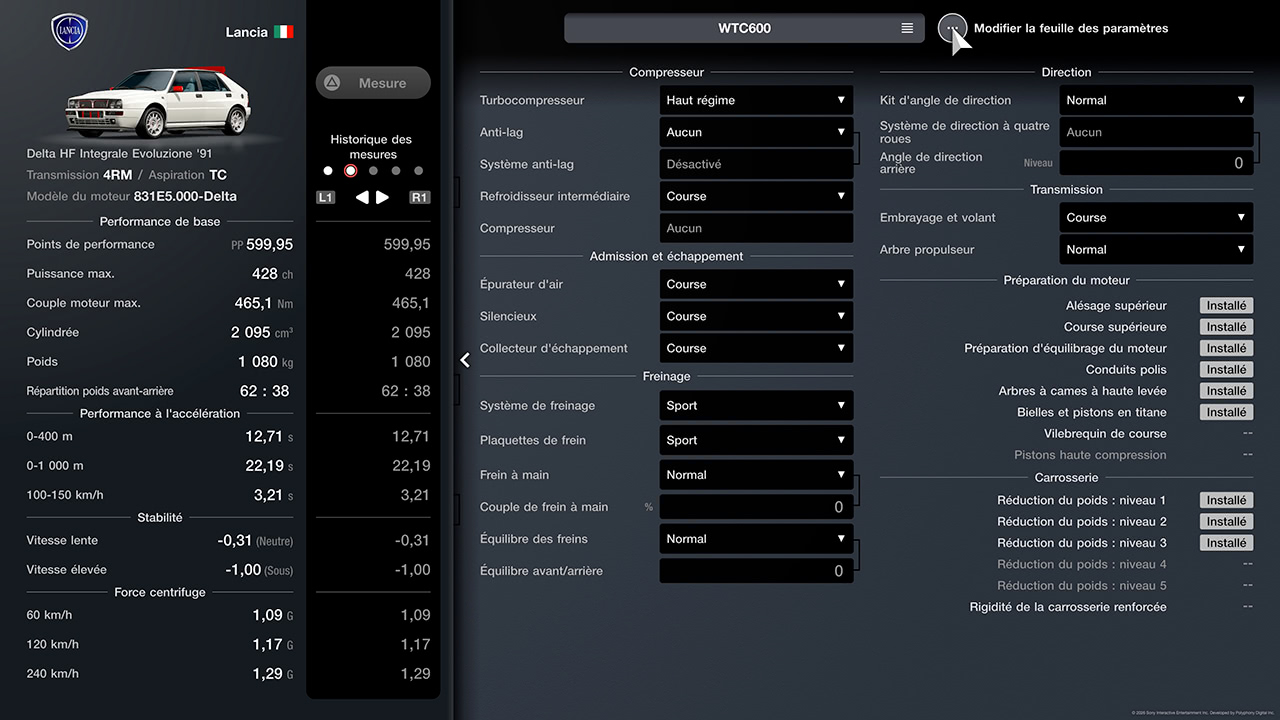
Task: Toggle Alésage supérieur Installé button
Action: tap(1226, 306)
